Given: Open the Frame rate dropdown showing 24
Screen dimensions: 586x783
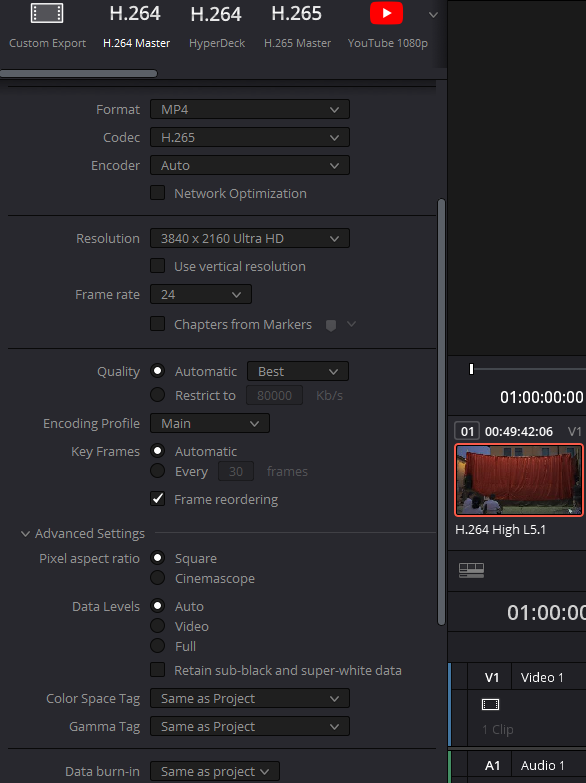Looking at the screenshot, I should [201, 294].
